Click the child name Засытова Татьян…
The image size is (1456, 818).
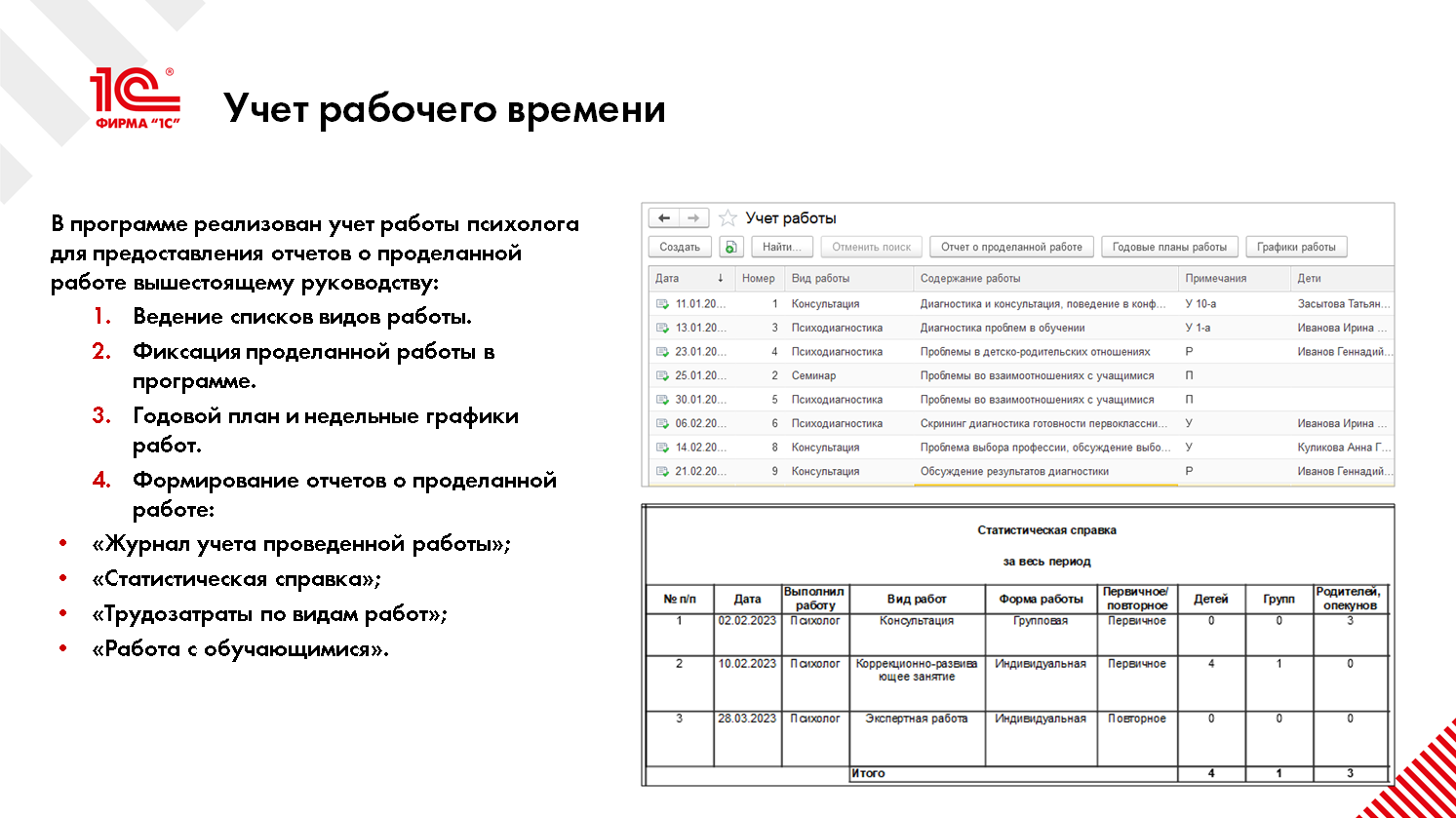coord(1344,304)
